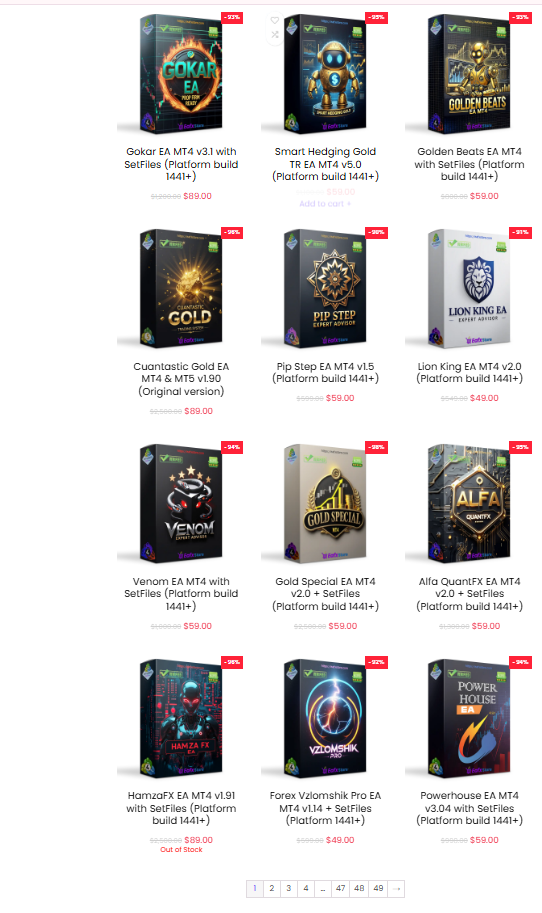Jump to page 49 of products
542x913 pixels.
pos(378,889)
